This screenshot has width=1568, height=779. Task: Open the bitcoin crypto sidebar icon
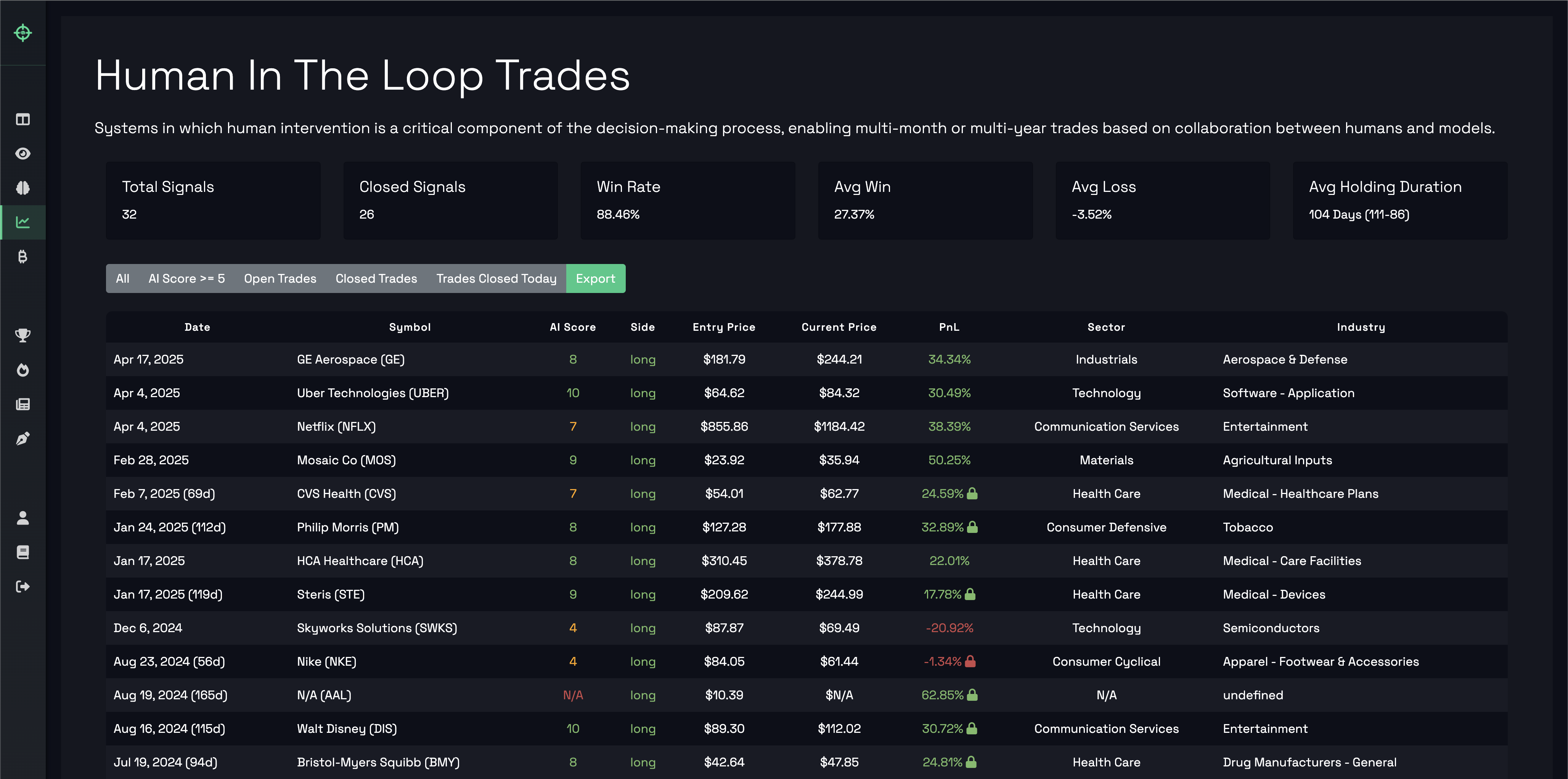click(22, 256)
